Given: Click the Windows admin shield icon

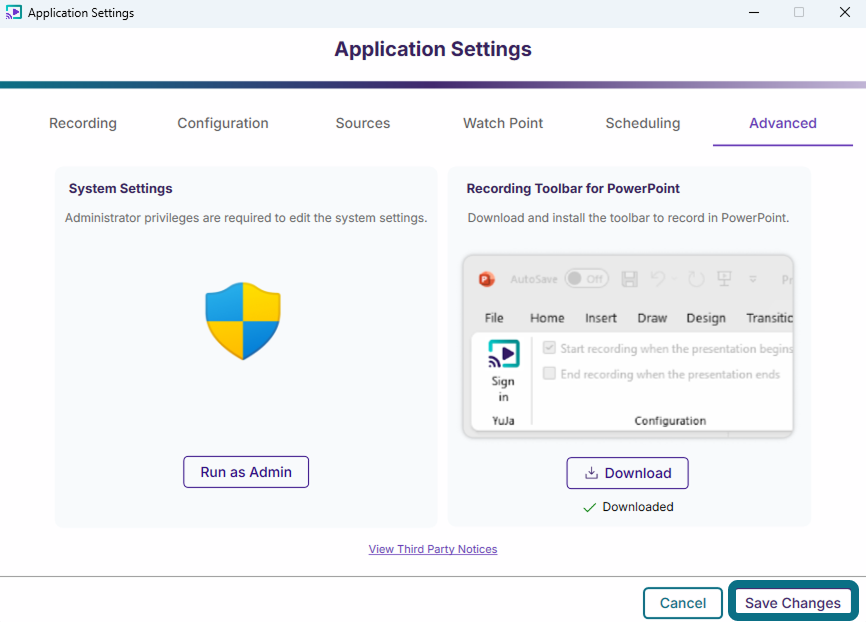Looking at the screenshot, I should tap(243, 321).
